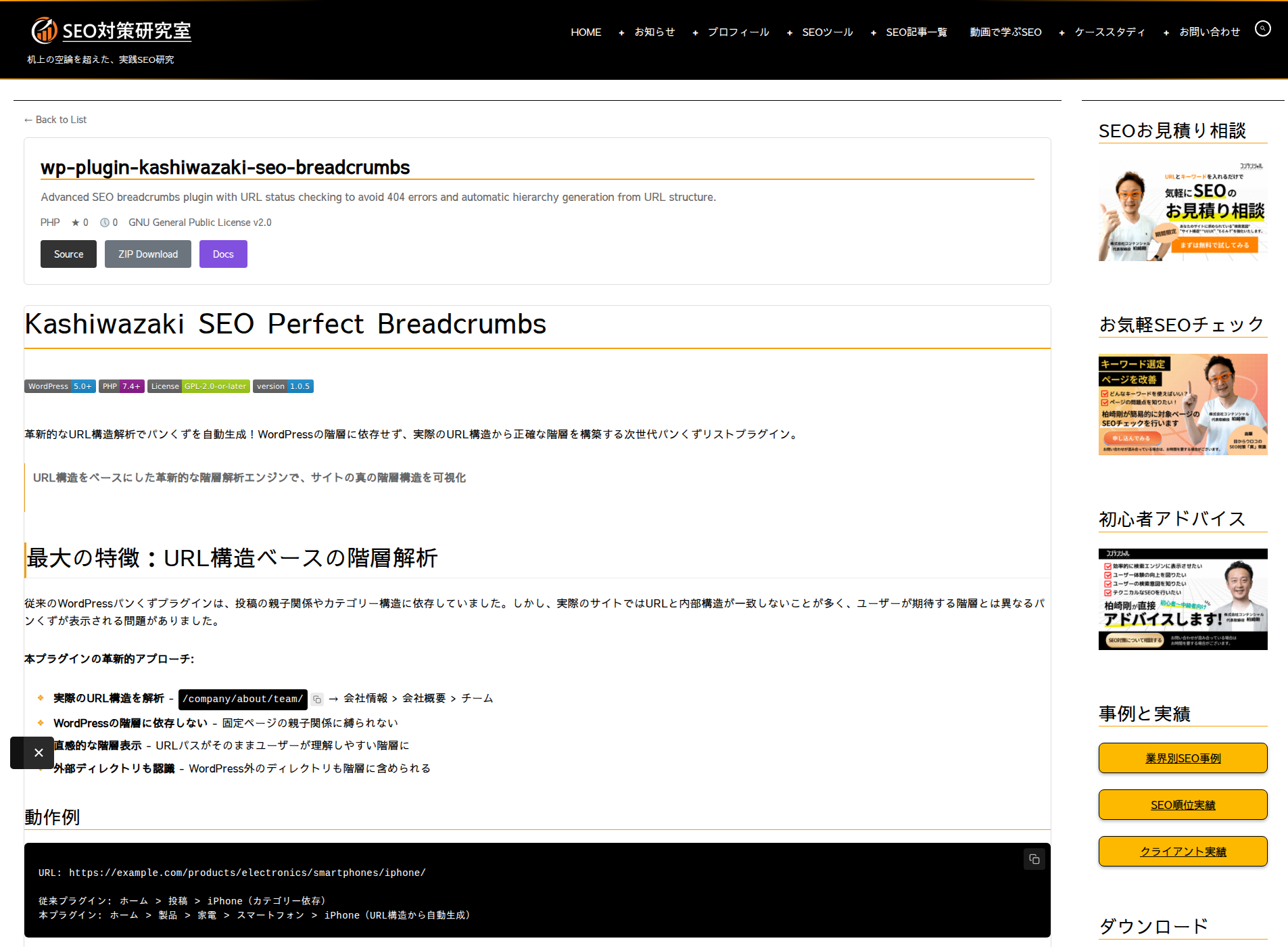Click the WordPress 5.0+ version badge
Image resolution: width=1288 pixels, height=947 pixels.
[x=59, y=386]
